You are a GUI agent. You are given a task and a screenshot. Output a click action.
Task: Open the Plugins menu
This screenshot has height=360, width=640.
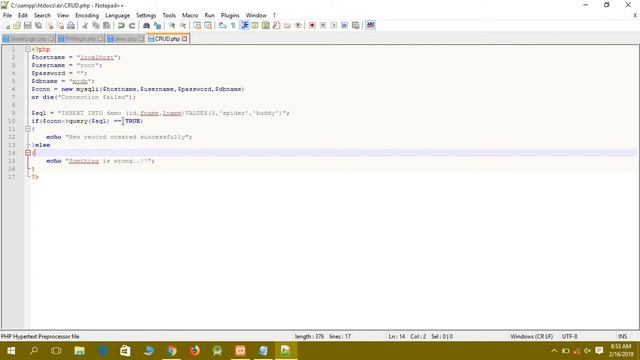(230, 15)
